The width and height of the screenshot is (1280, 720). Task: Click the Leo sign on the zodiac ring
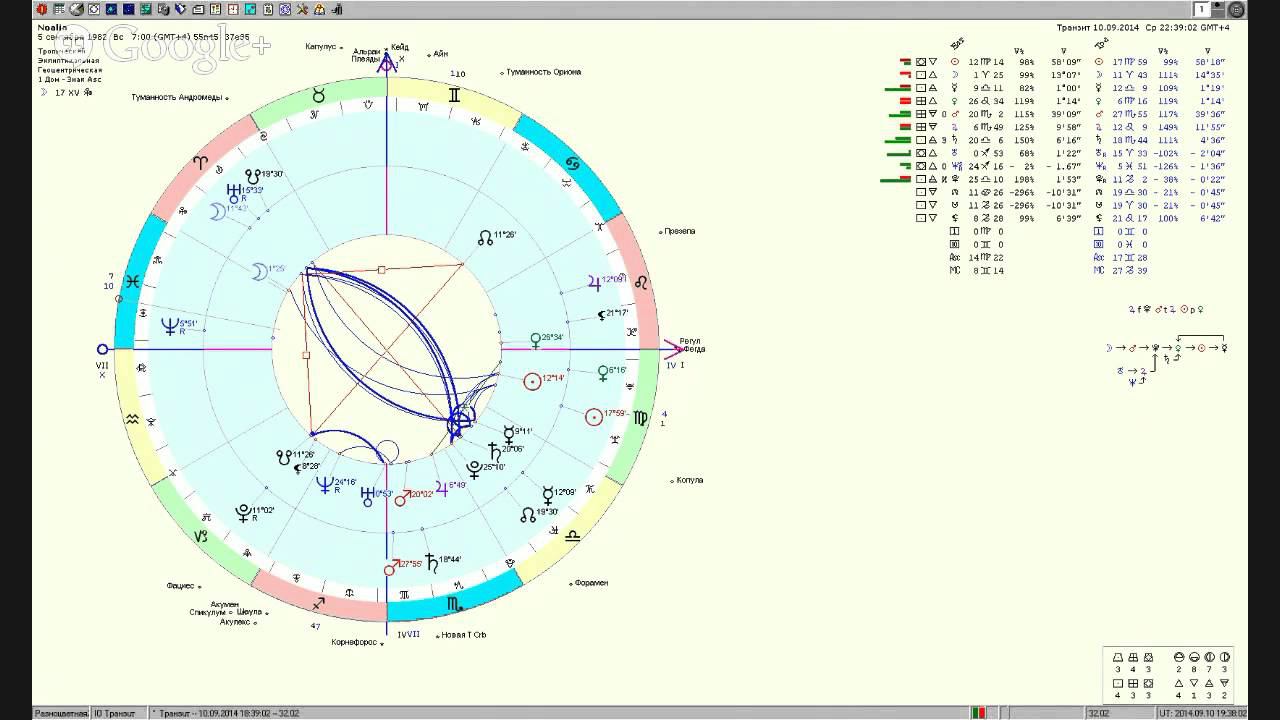641,282
